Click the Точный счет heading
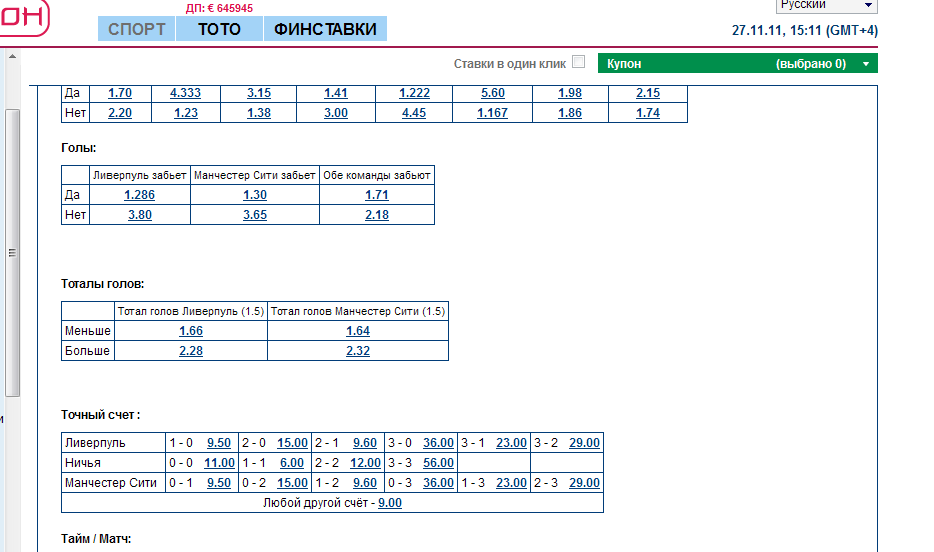 pyautogui.click(x=101, y=415)
